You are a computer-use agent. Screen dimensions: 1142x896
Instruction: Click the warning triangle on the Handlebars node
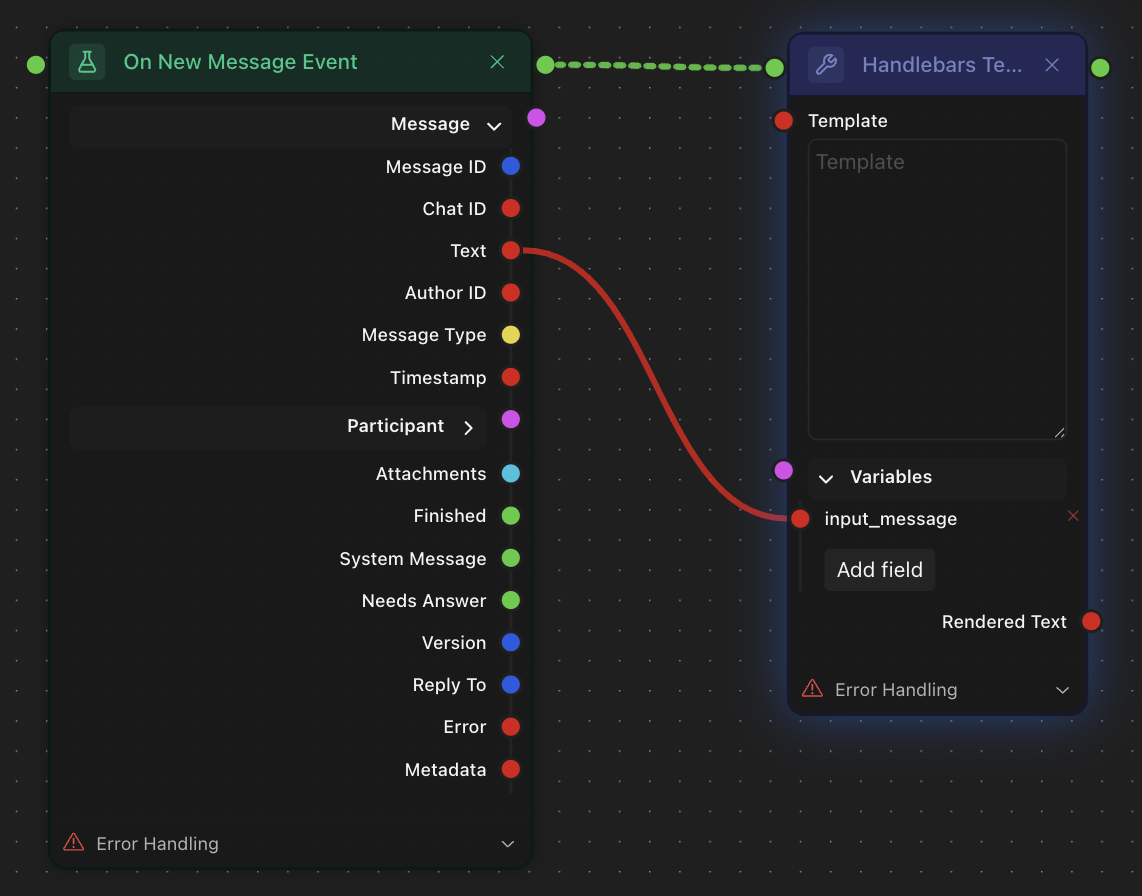813,689
